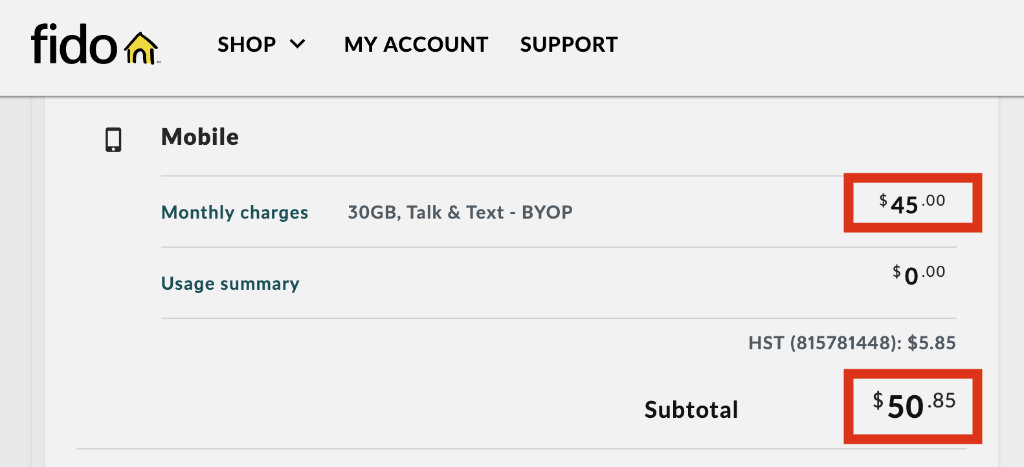Click the highlighted $45.00 monthly charge
This screenshot has height=467, width=1024.
913,203
